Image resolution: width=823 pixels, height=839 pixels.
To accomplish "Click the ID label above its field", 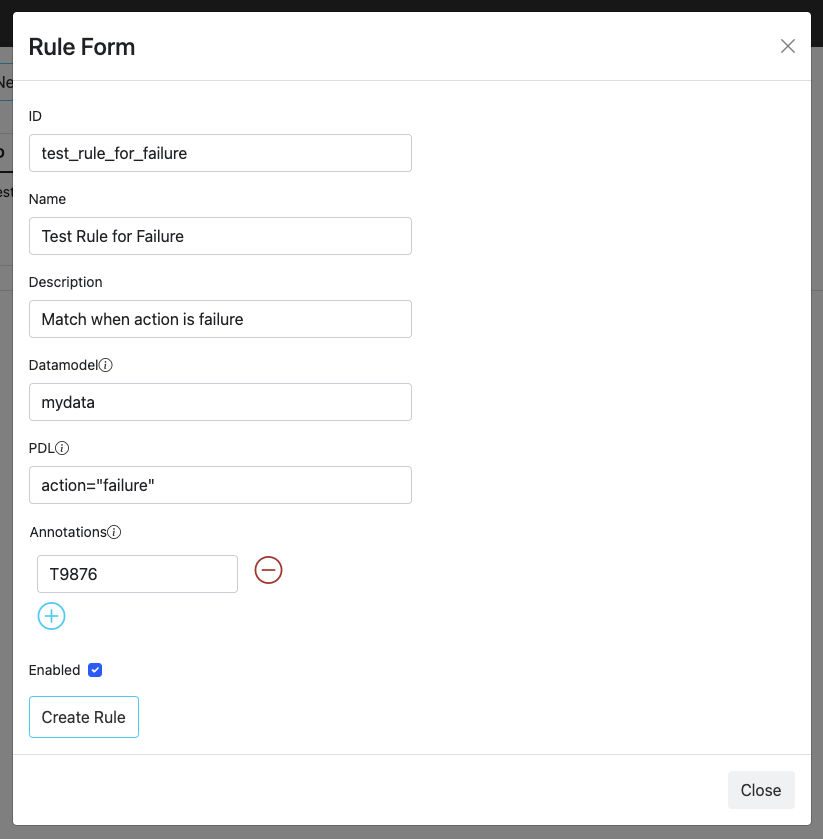I will (35, 116).
